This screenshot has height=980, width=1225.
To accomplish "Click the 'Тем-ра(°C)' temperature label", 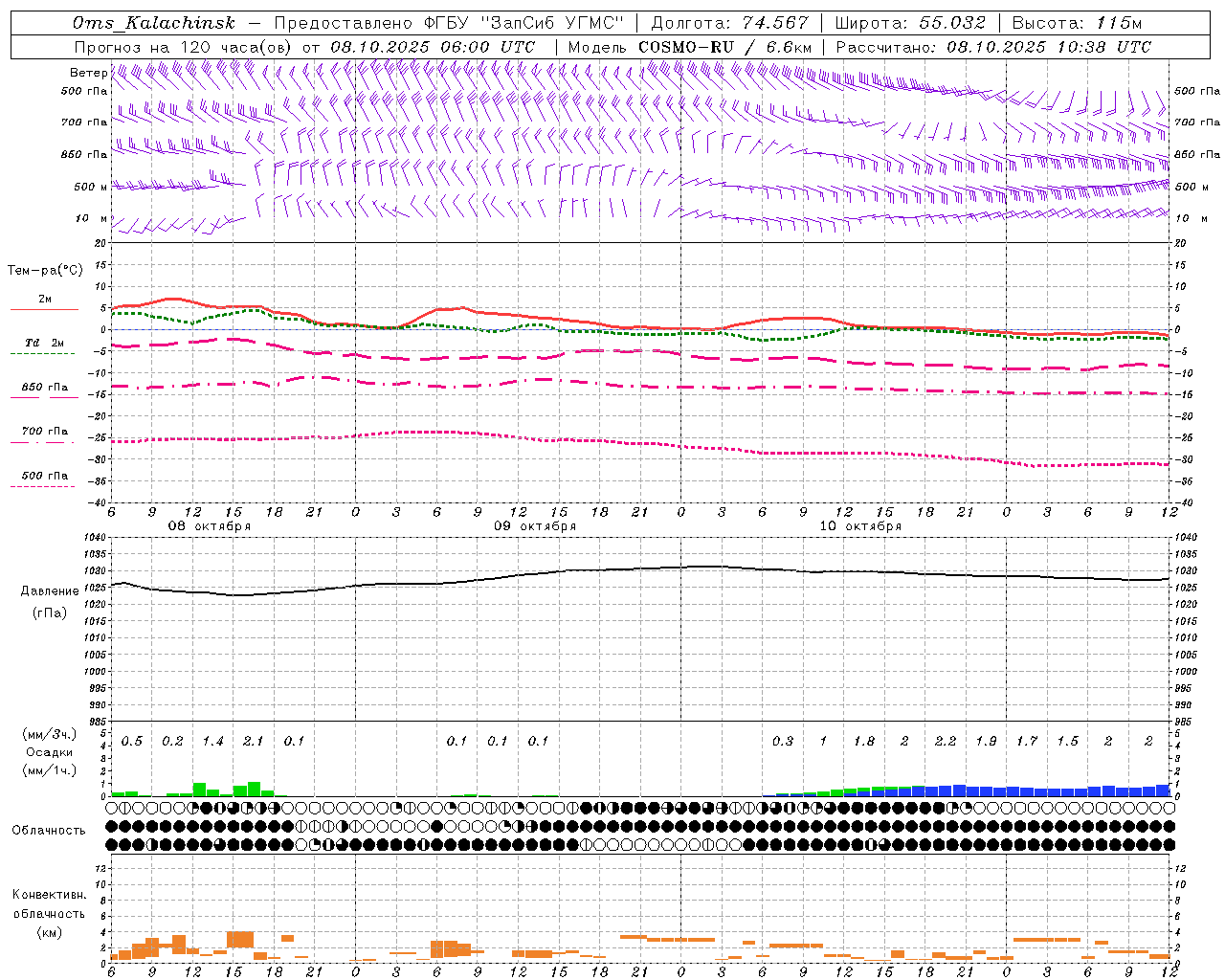I will coord(45,270).
